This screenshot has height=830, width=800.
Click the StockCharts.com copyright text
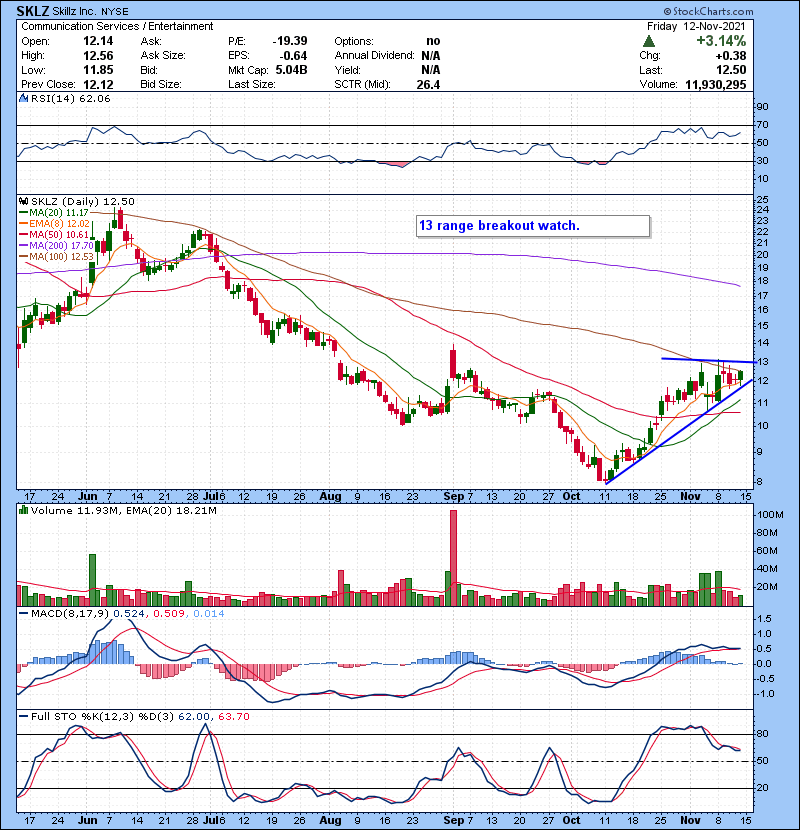pos(708,11)
